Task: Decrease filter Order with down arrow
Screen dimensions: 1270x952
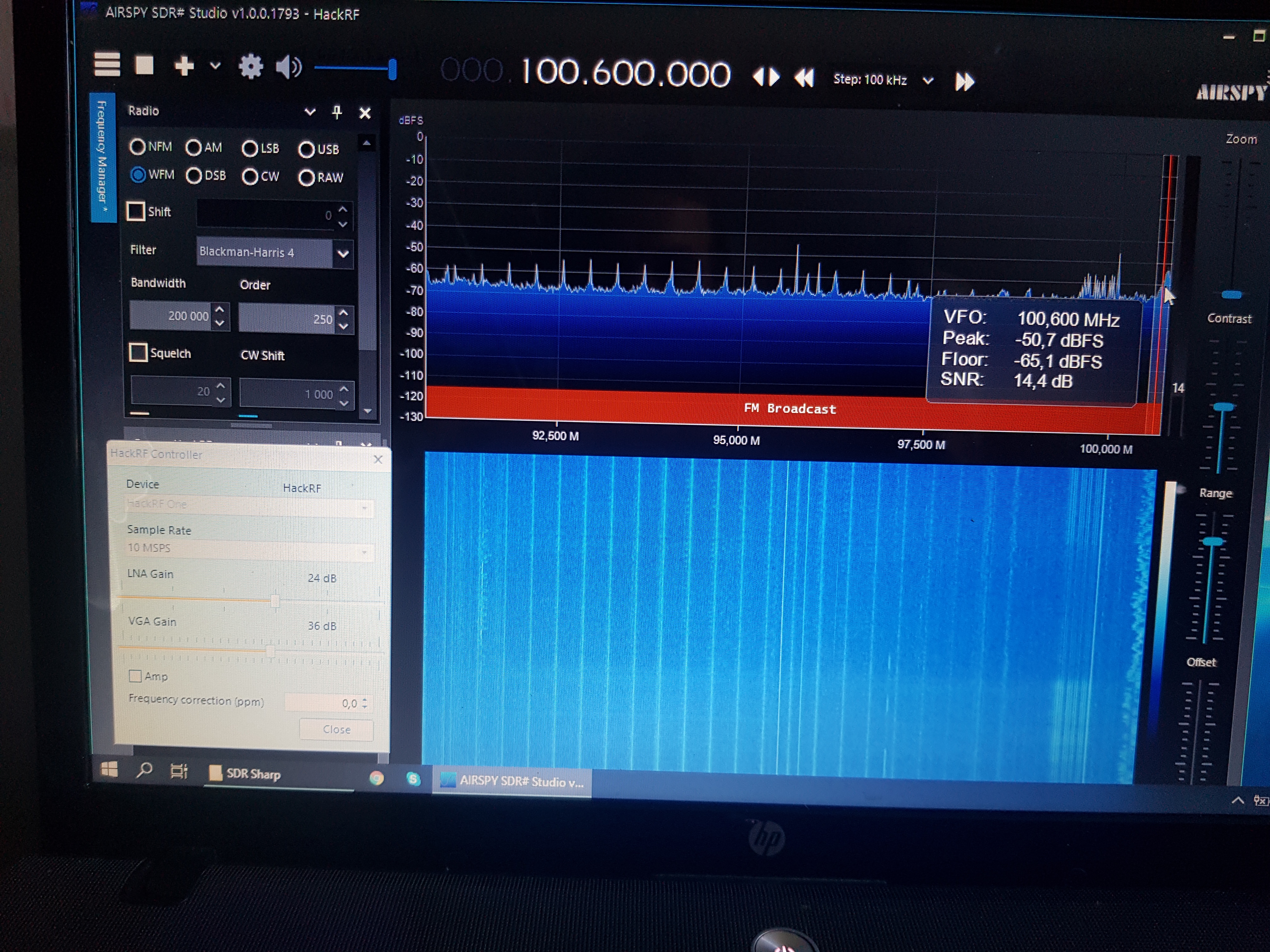Action: point(344,326)
